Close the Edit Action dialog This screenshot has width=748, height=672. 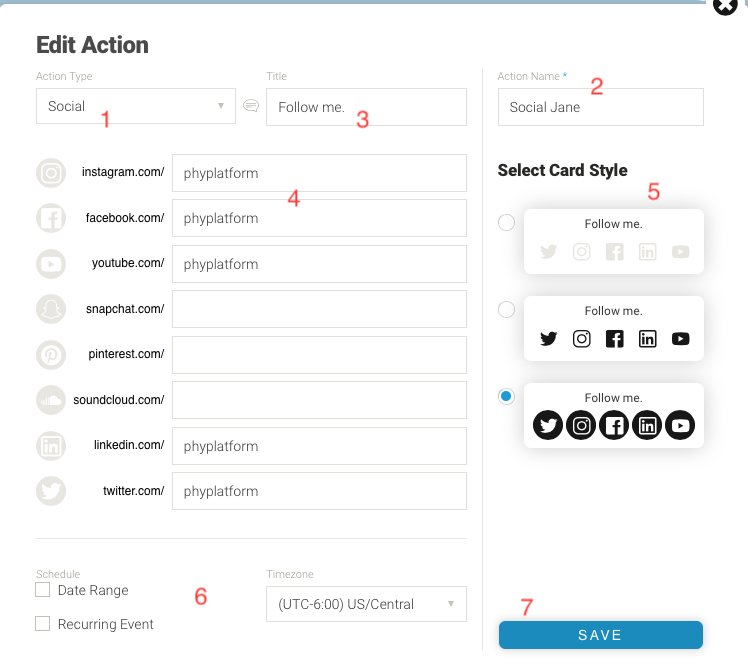pos(725,6)
